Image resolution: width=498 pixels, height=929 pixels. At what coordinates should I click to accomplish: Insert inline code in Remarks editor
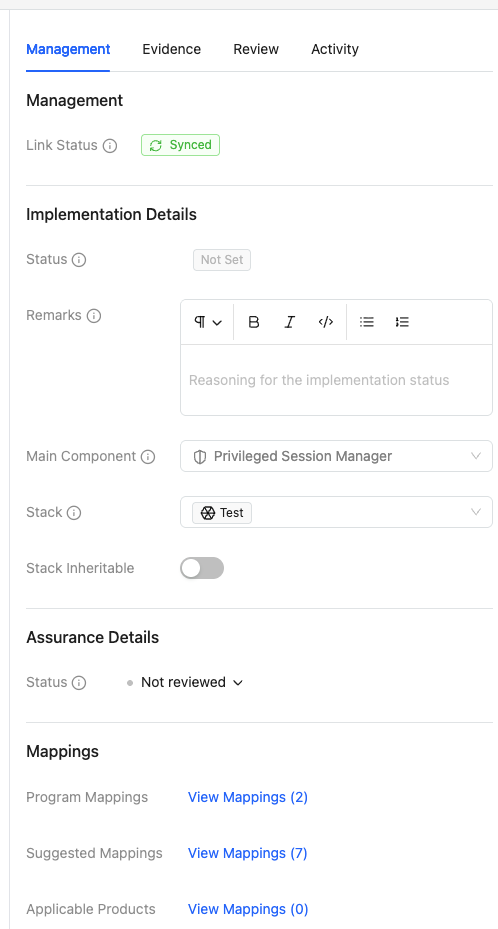[326, 322]
